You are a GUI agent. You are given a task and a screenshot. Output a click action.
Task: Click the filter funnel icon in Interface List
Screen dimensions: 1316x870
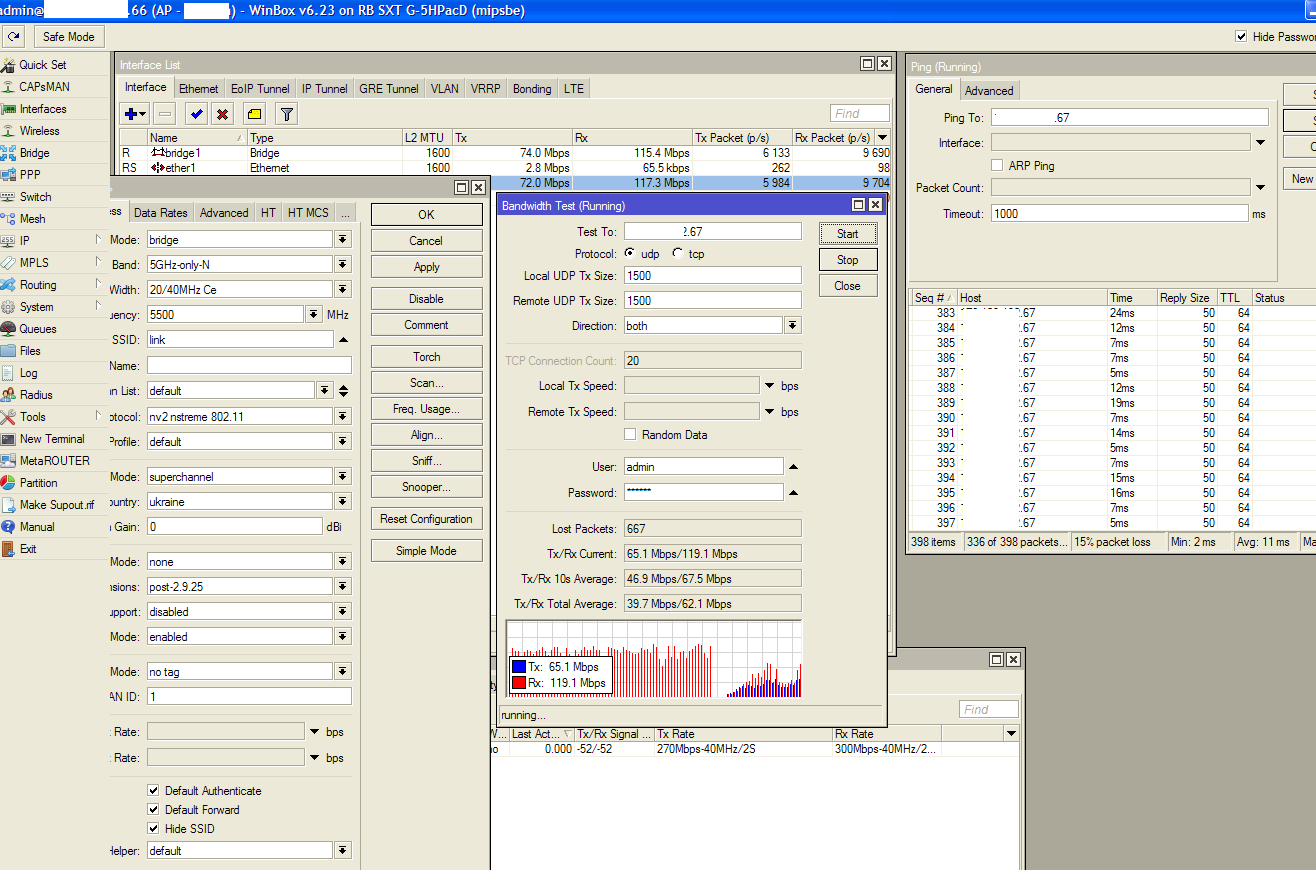coord(286,114)
